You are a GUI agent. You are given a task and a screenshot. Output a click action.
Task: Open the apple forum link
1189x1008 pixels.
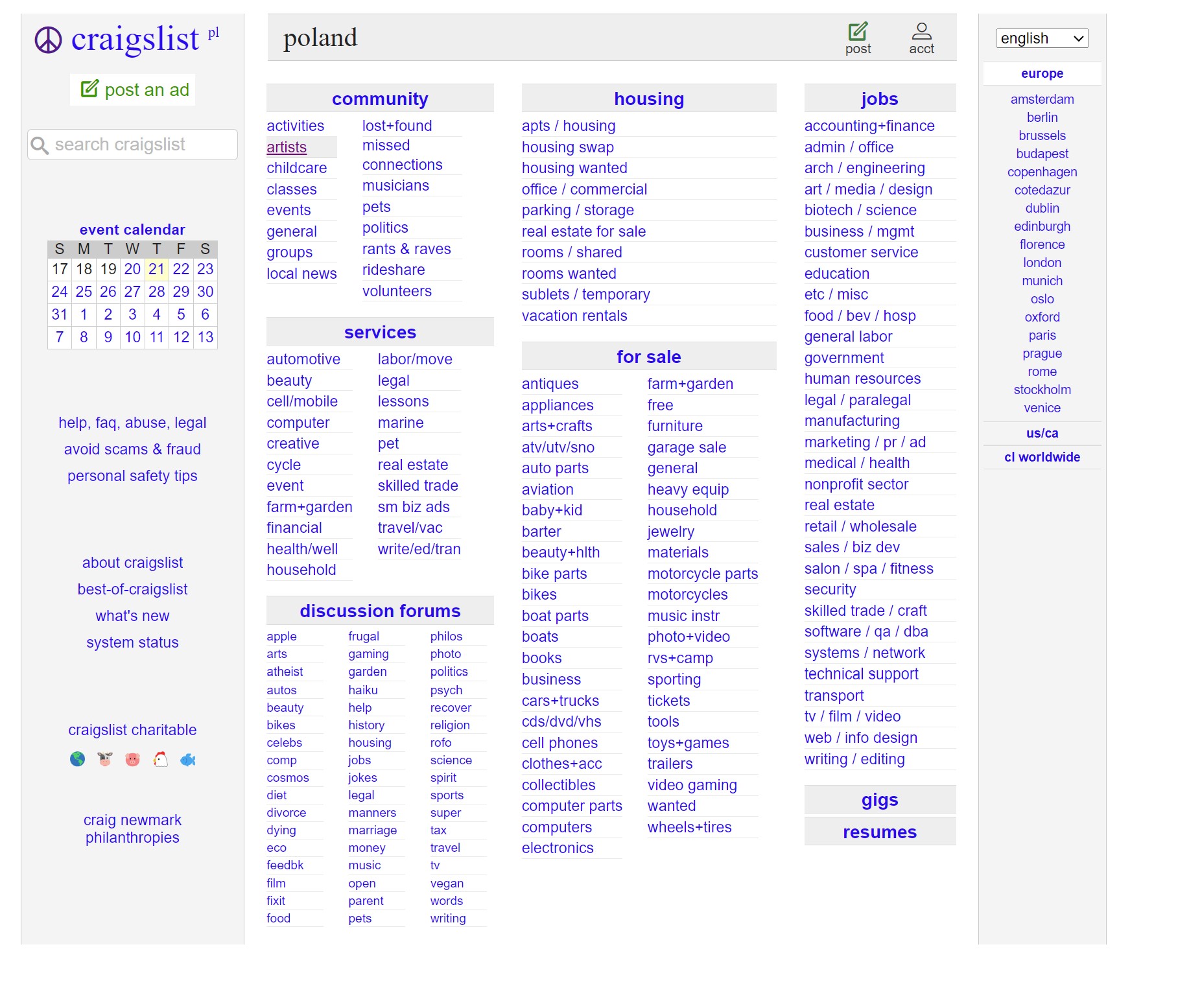281,636
